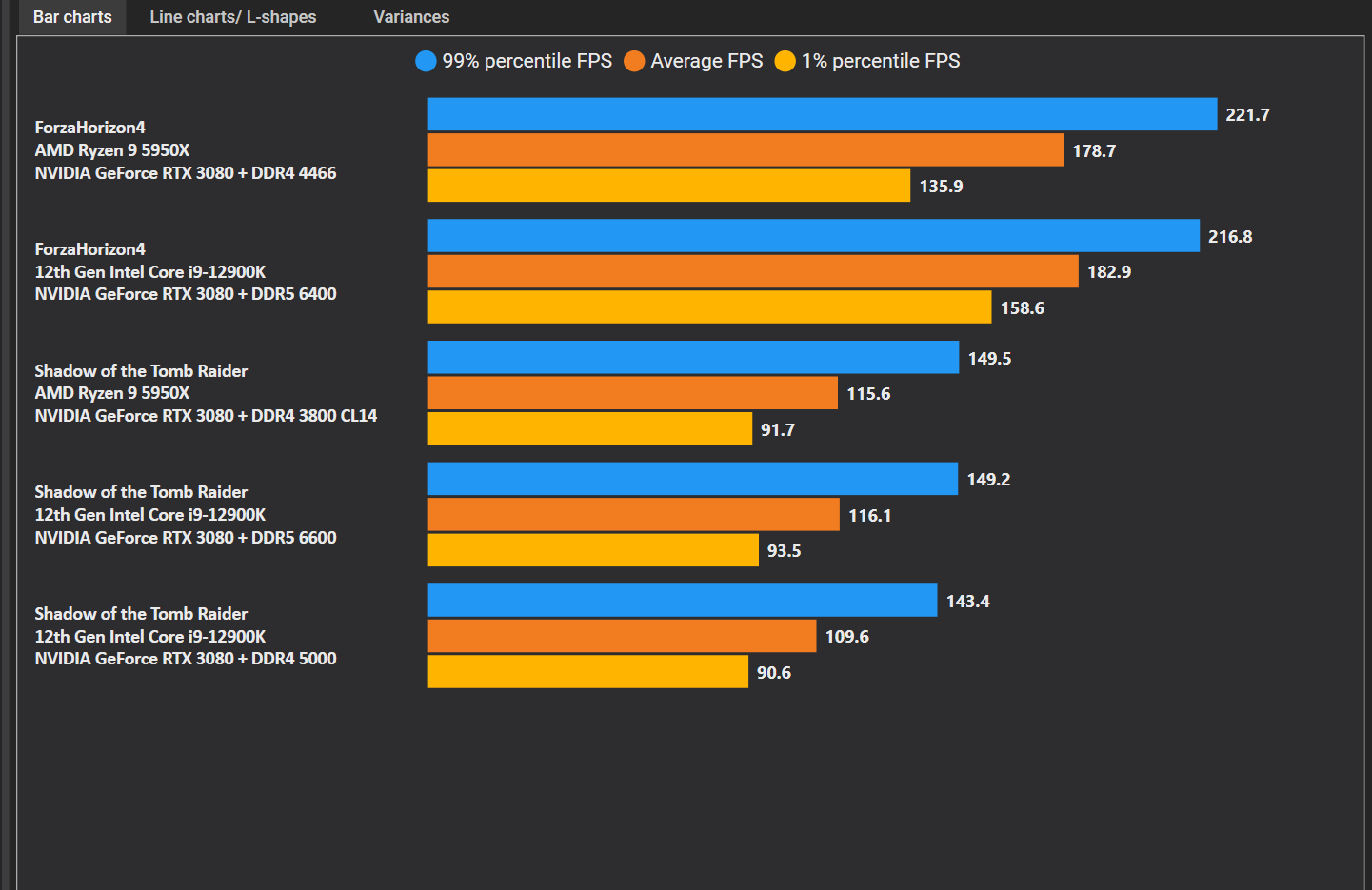Click the 221.7 value label
The image size is (1372, 890).
(1247, 115)
